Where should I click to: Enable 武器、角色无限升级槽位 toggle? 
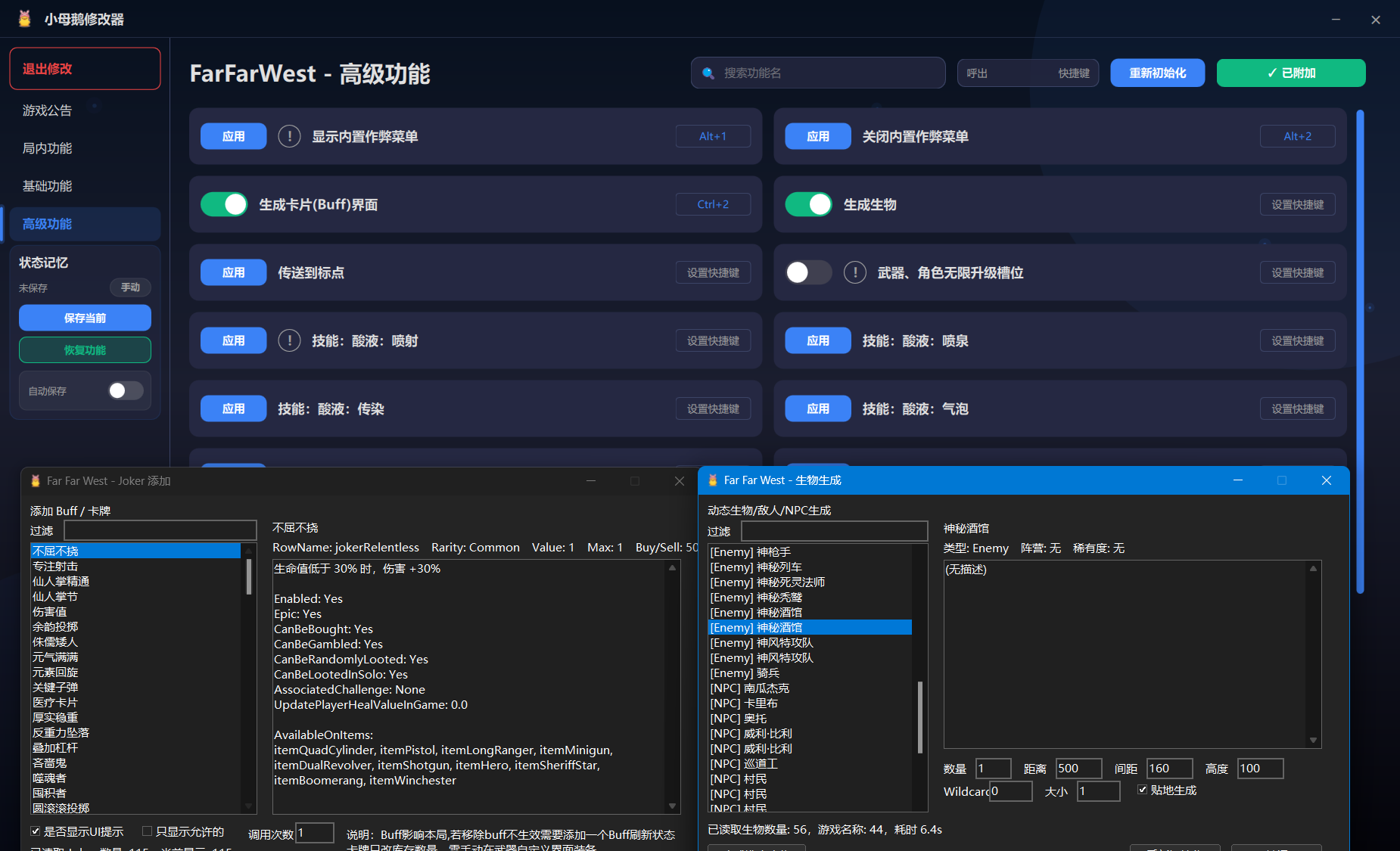click(808, 272)
